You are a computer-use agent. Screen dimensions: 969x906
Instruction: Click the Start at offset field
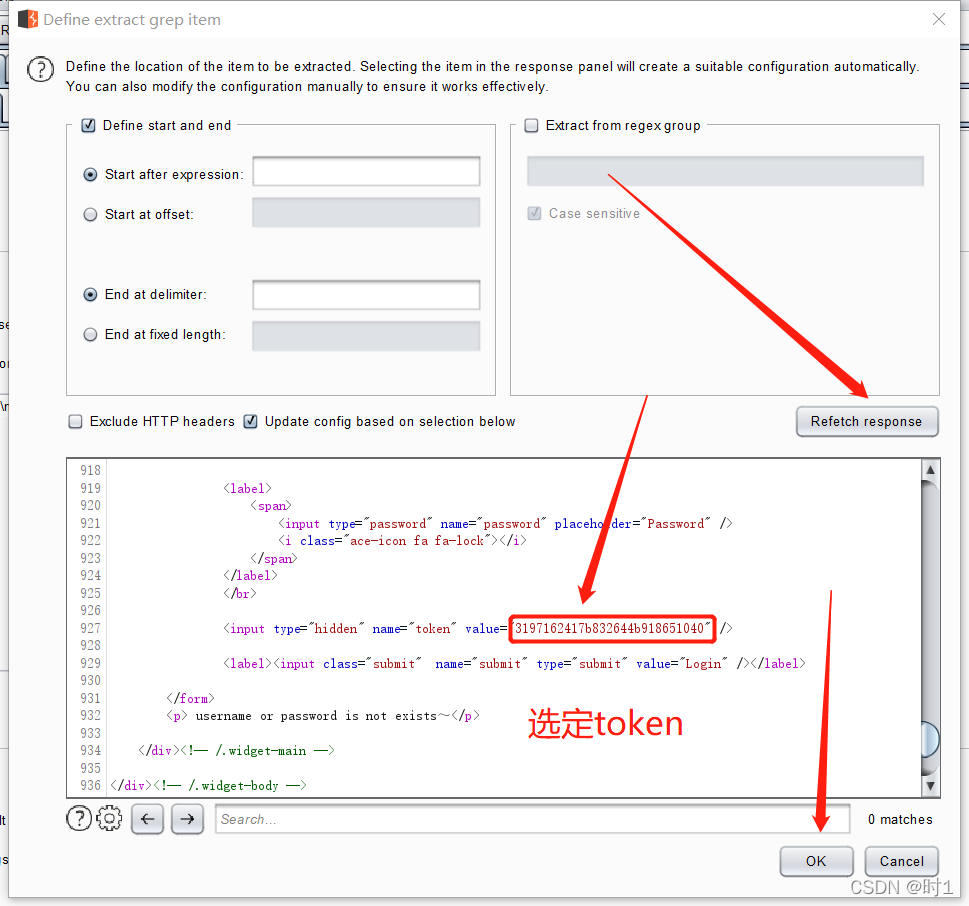coord(366,212)
